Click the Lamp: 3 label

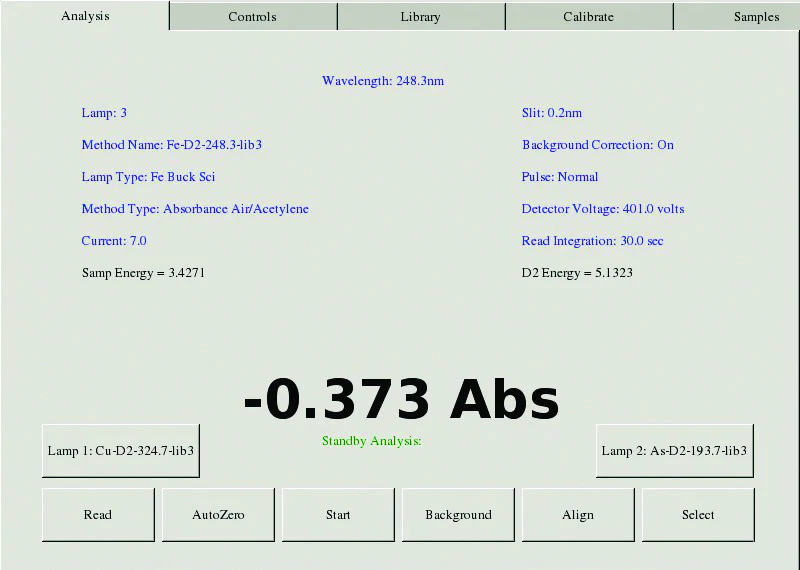coord(104,113)
